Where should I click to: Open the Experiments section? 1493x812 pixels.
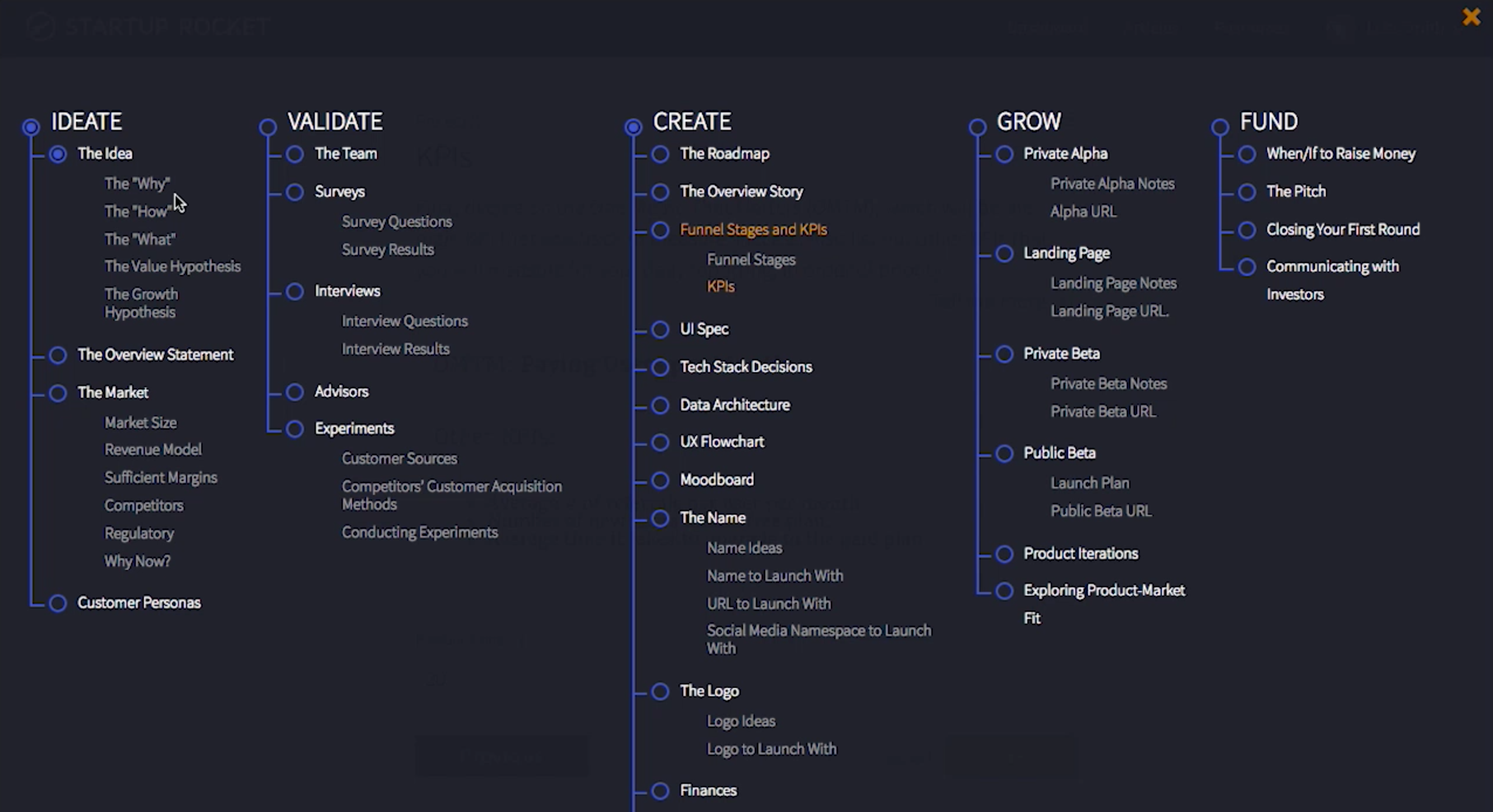(354, 429)
